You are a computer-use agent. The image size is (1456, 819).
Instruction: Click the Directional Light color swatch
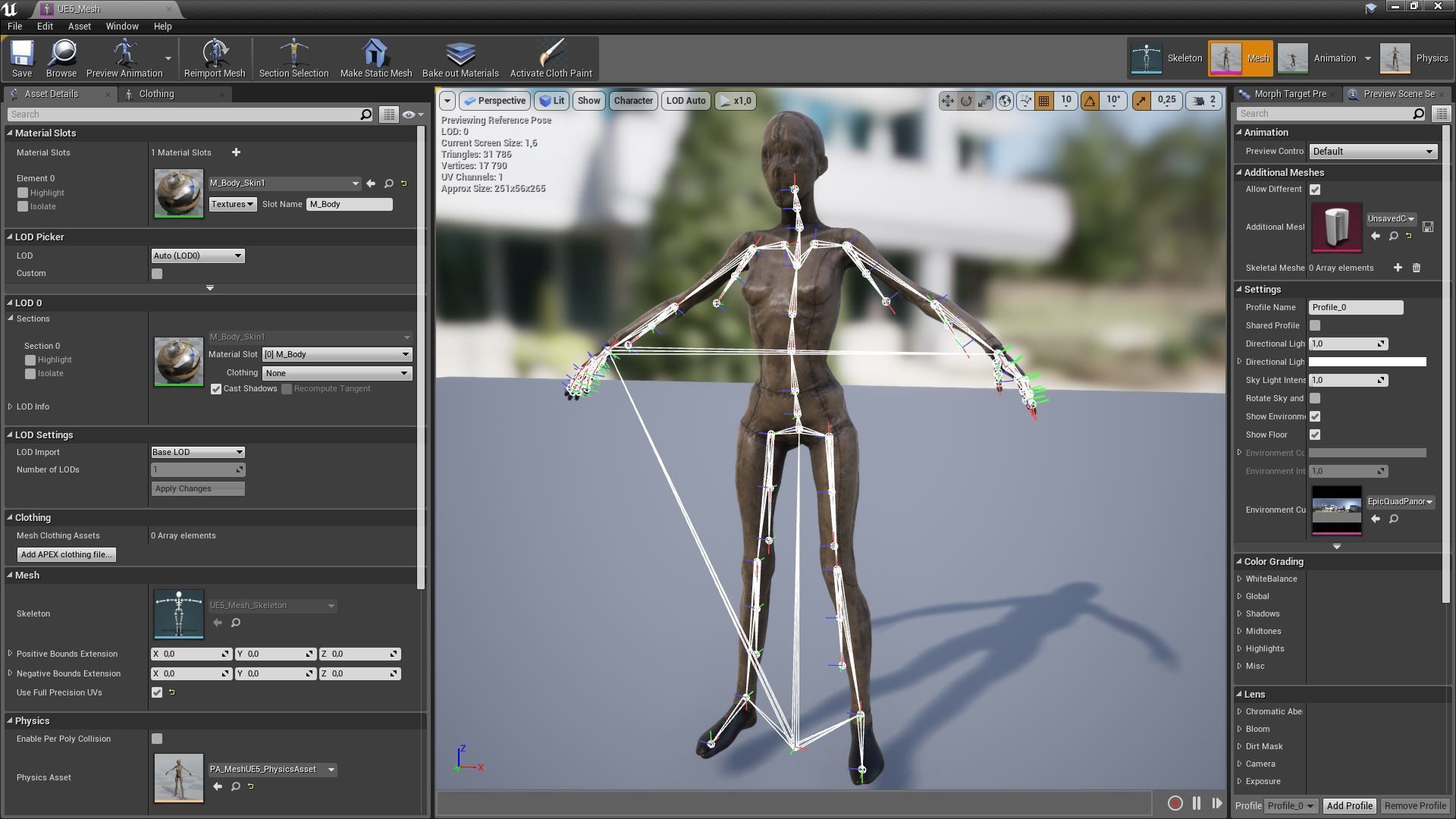point(1367,362)
